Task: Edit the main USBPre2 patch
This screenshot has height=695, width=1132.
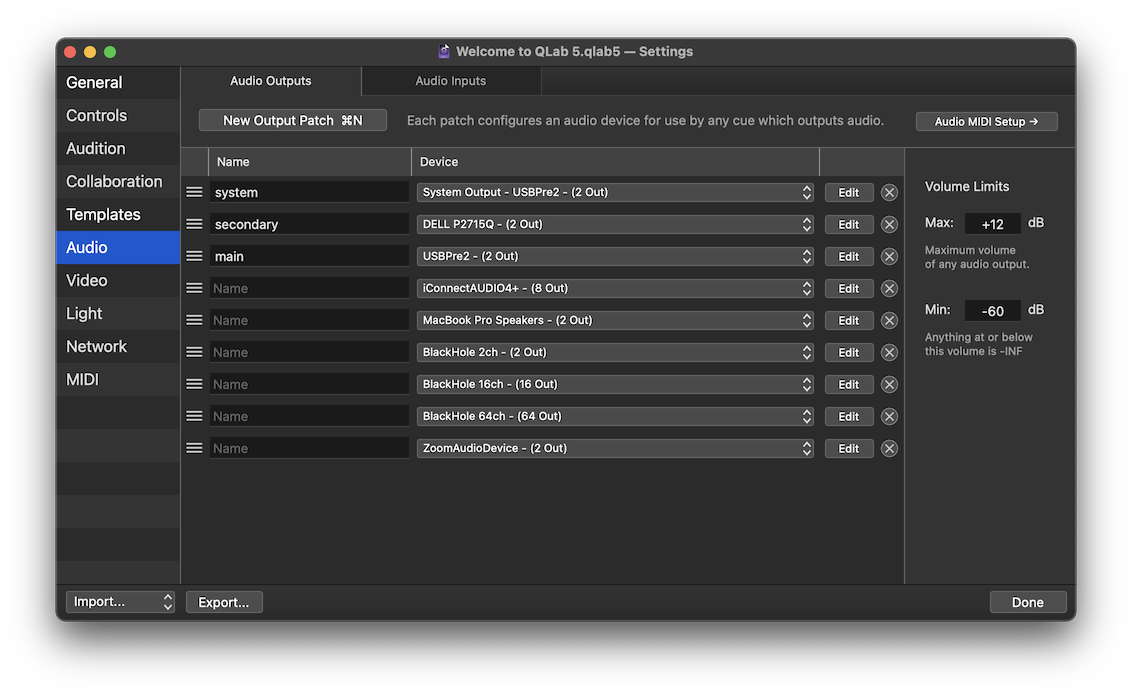Action: click(849, 256)
